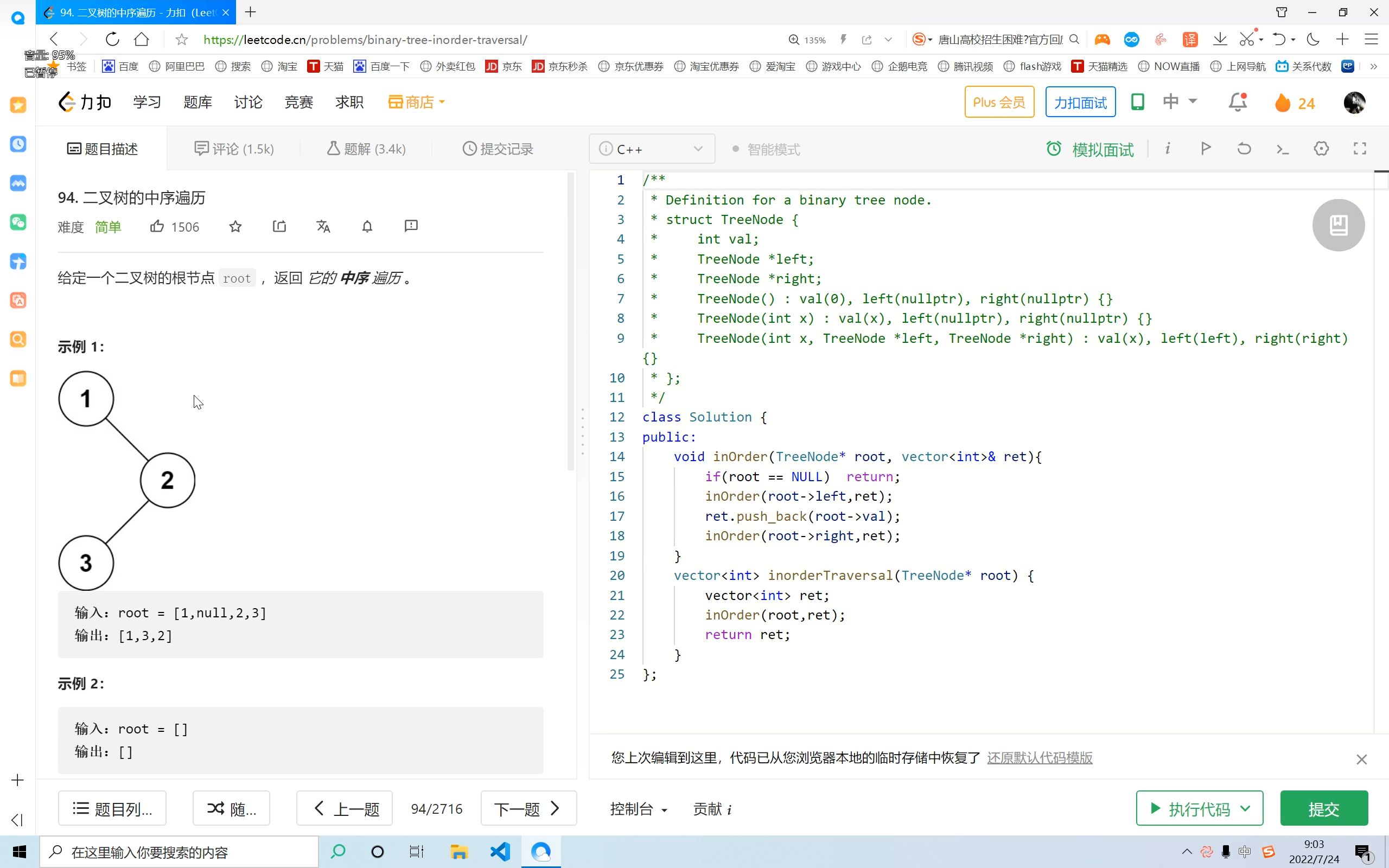Switch to the 题解 (3.4k) tab
Screen dimensions: 1389x868
coord(366,149)
